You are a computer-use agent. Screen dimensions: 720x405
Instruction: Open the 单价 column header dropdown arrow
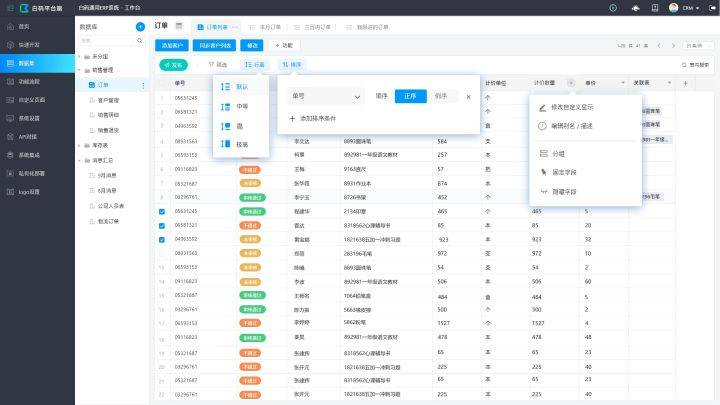click(623, 83)
